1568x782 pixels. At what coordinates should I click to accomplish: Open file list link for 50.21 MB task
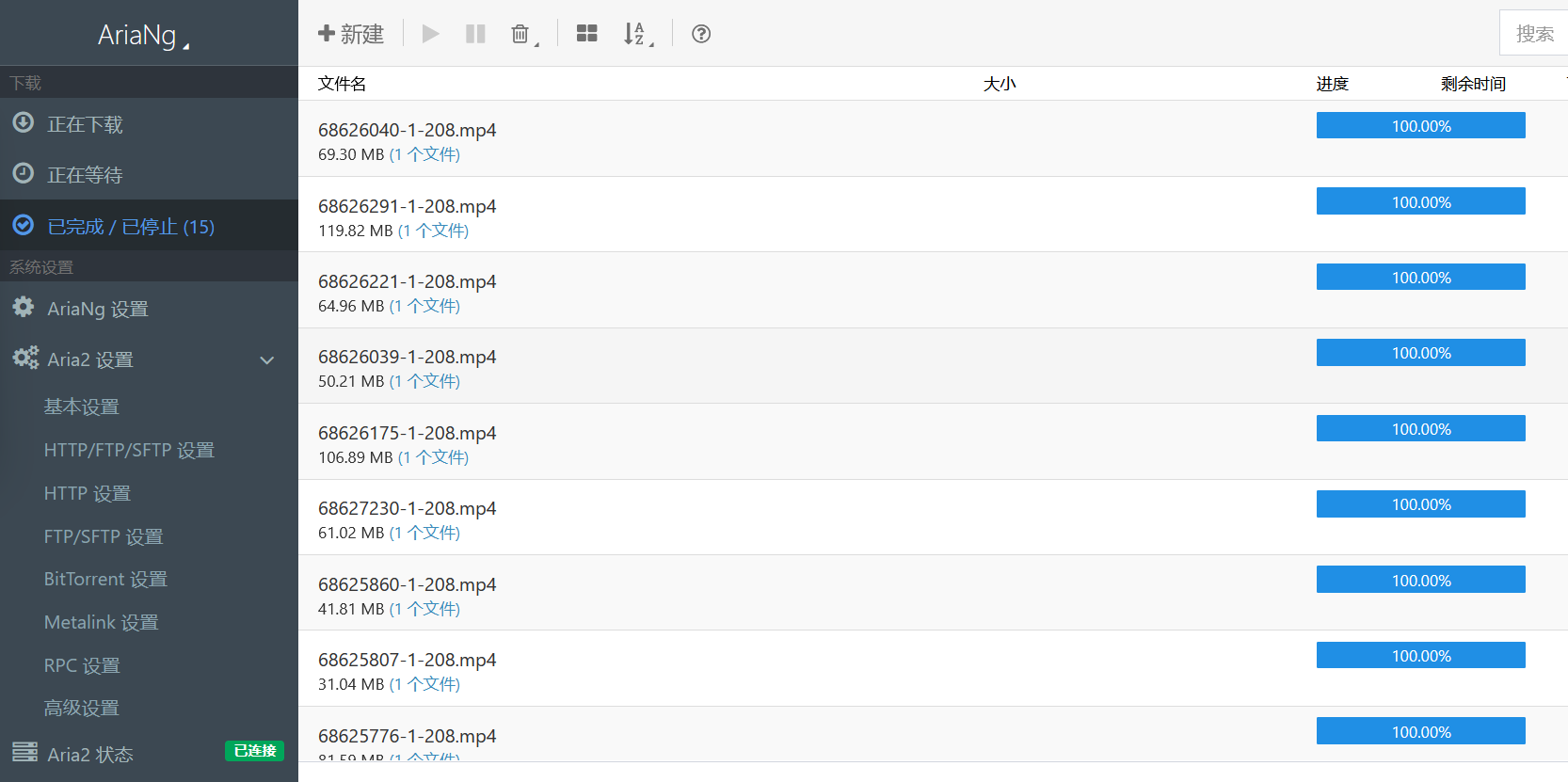[x=424, y=381]
